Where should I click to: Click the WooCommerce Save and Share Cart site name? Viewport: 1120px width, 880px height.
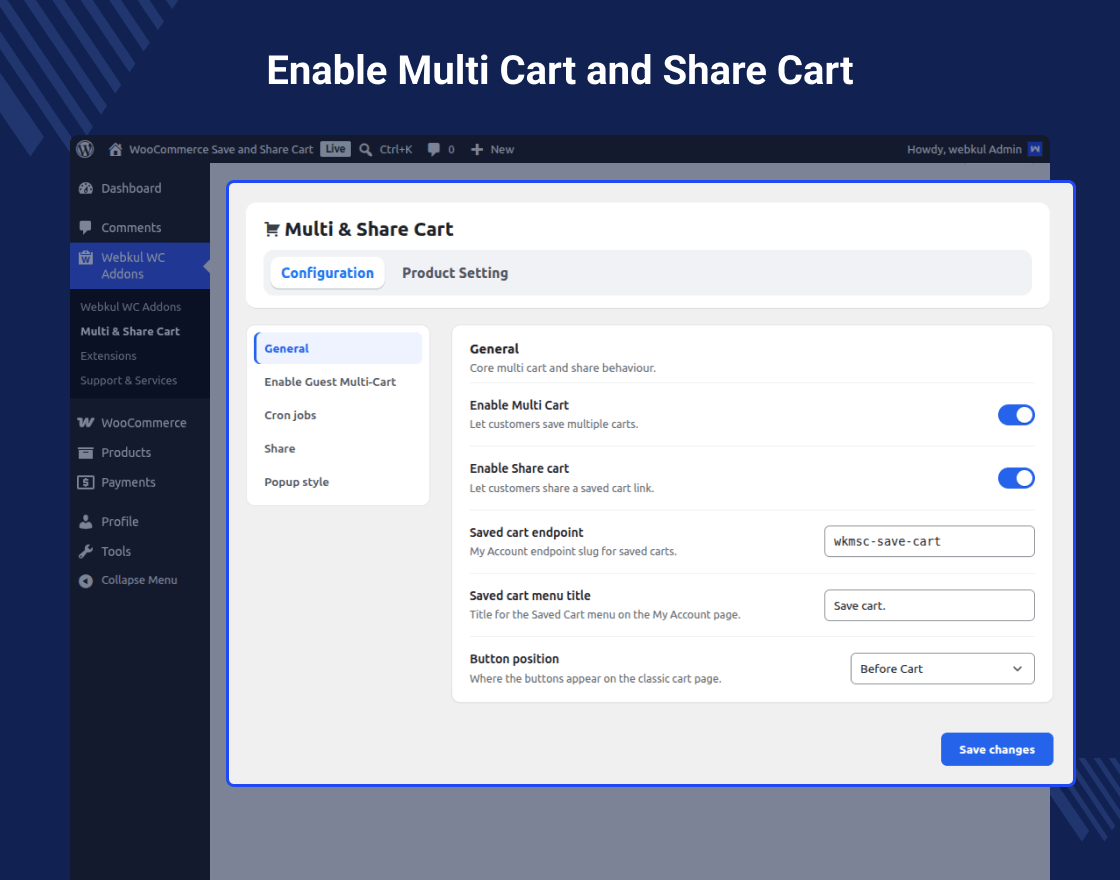point(221,149)
